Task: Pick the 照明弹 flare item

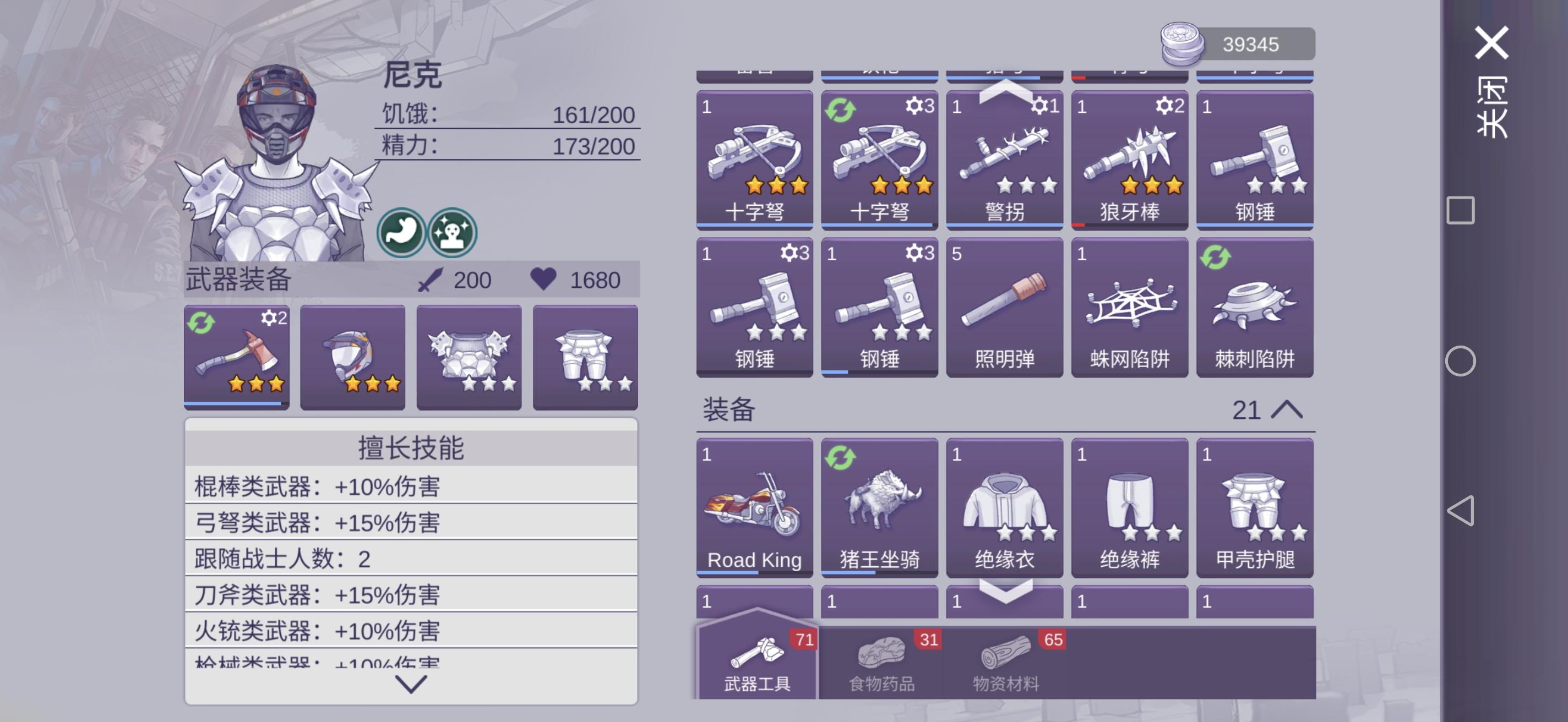Action: (x=1004, y=307)
